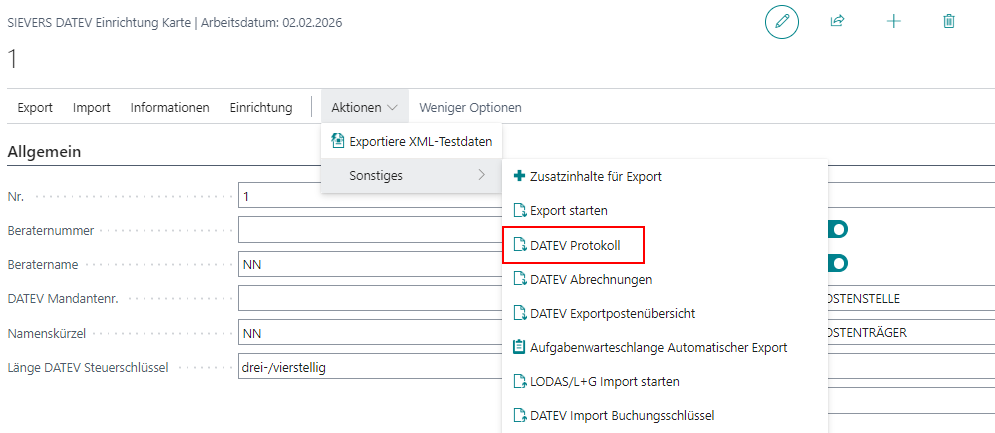This screenshot has height=433, width=995.
Task: Expand the Sonstiges submenu arrow
Action: coord(482,175)
